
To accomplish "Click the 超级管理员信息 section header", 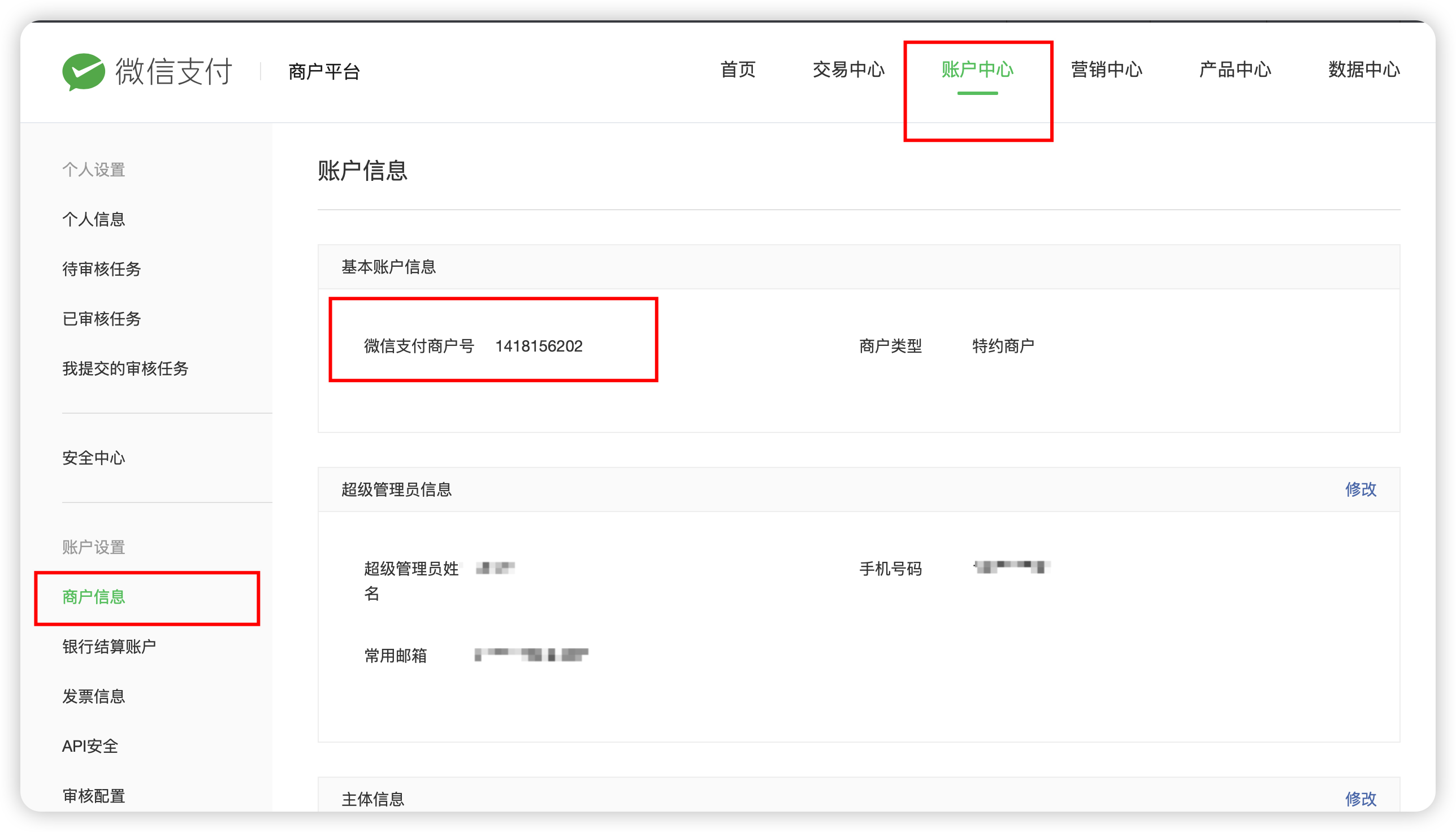I will point(397,489).
